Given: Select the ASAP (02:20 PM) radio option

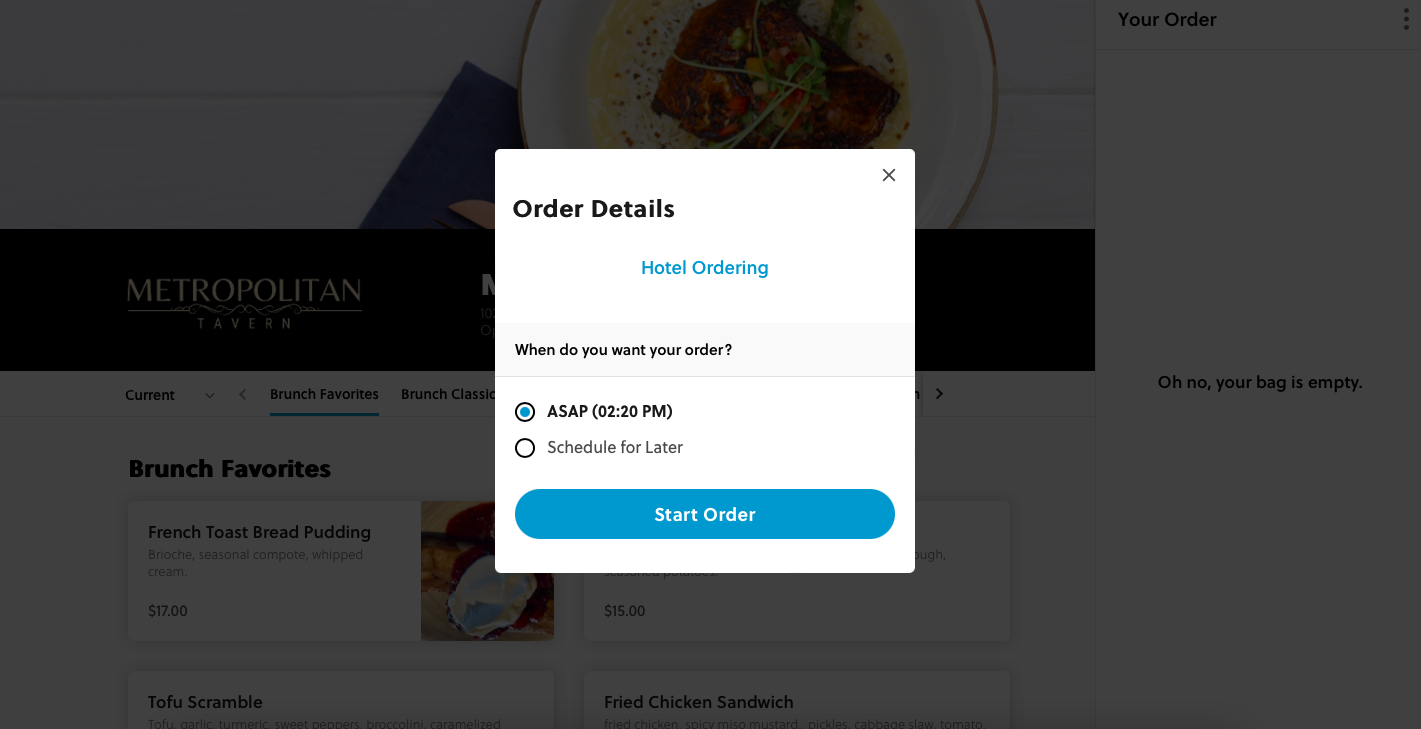Looking at the screenshot, I should click(x=525, y=412).
